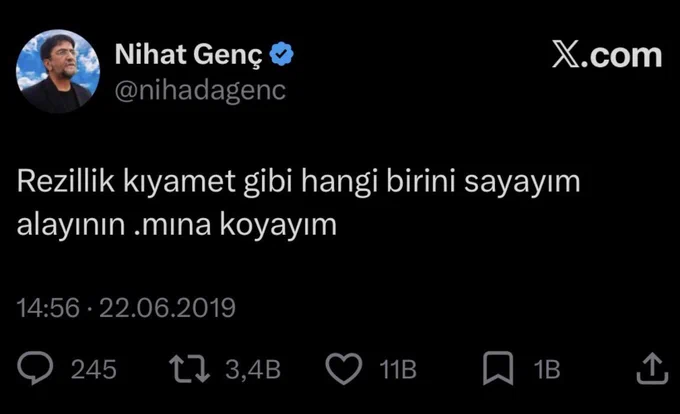View the 11B likes count
Viewport: 680px width, 414px height.
[x=398, y=369]
